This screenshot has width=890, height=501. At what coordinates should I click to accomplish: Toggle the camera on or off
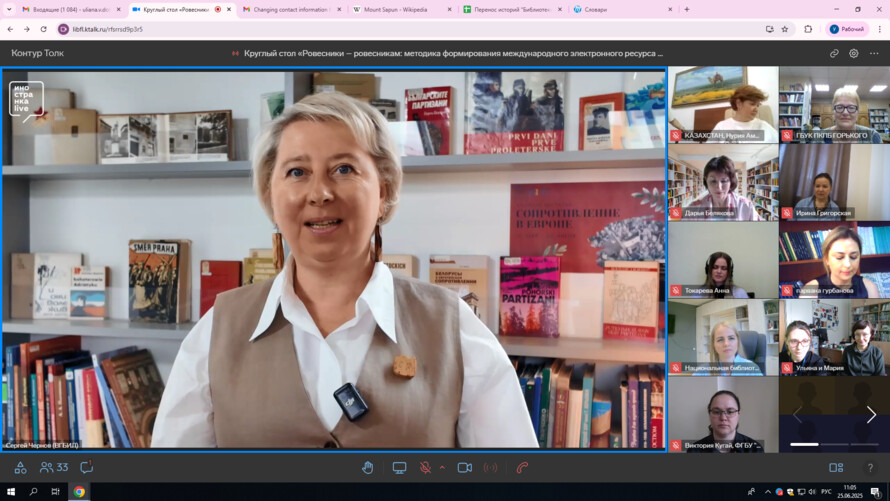tap(465, 468)
